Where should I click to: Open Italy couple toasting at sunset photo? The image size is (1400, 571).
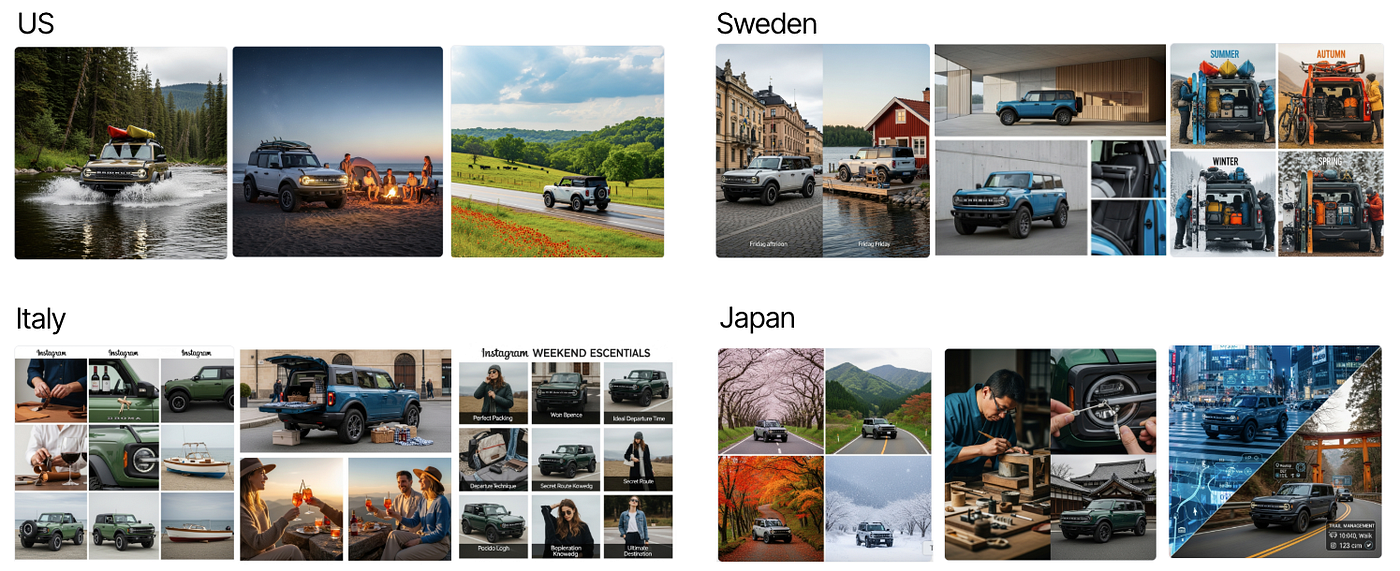400,508
